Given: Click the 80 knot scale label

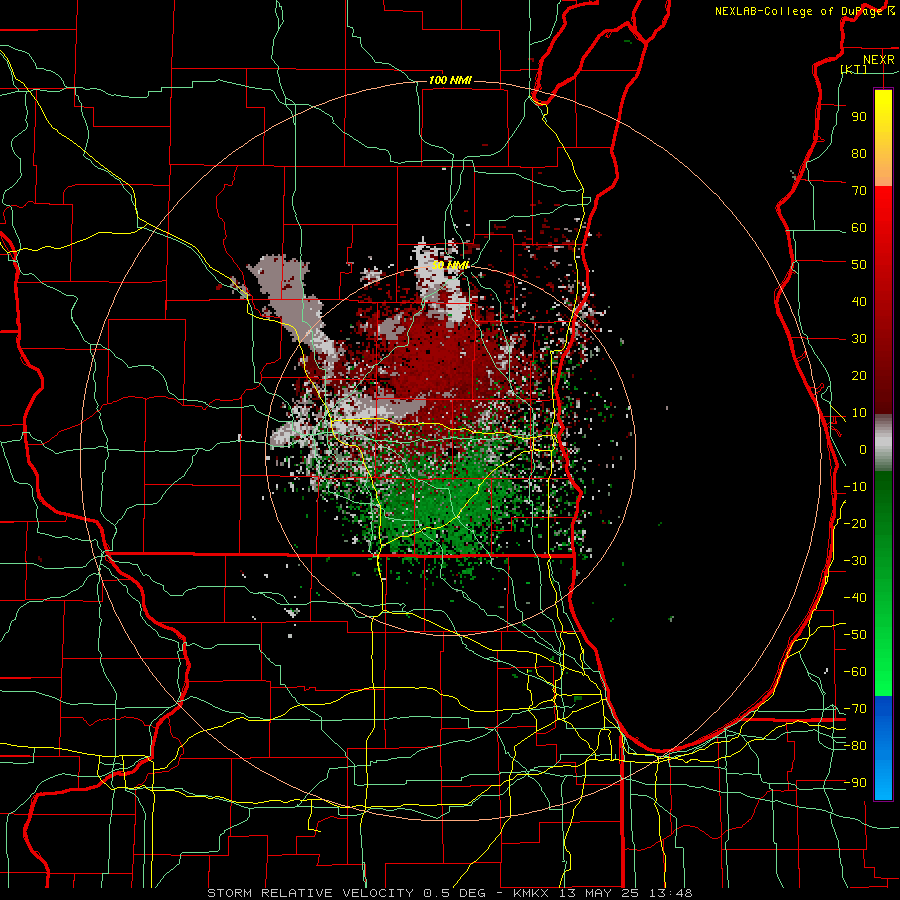Looking at the screenshot, I should coord(859,153).
